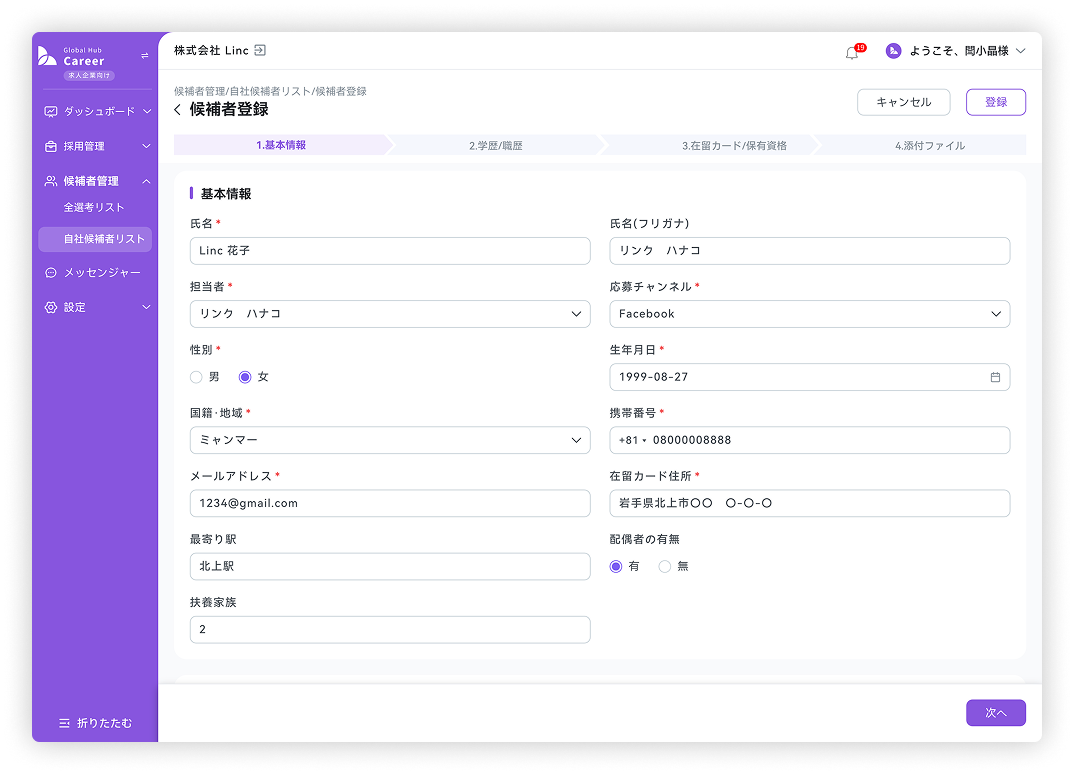Open the 担当者 dropdown

pos(390,314)
